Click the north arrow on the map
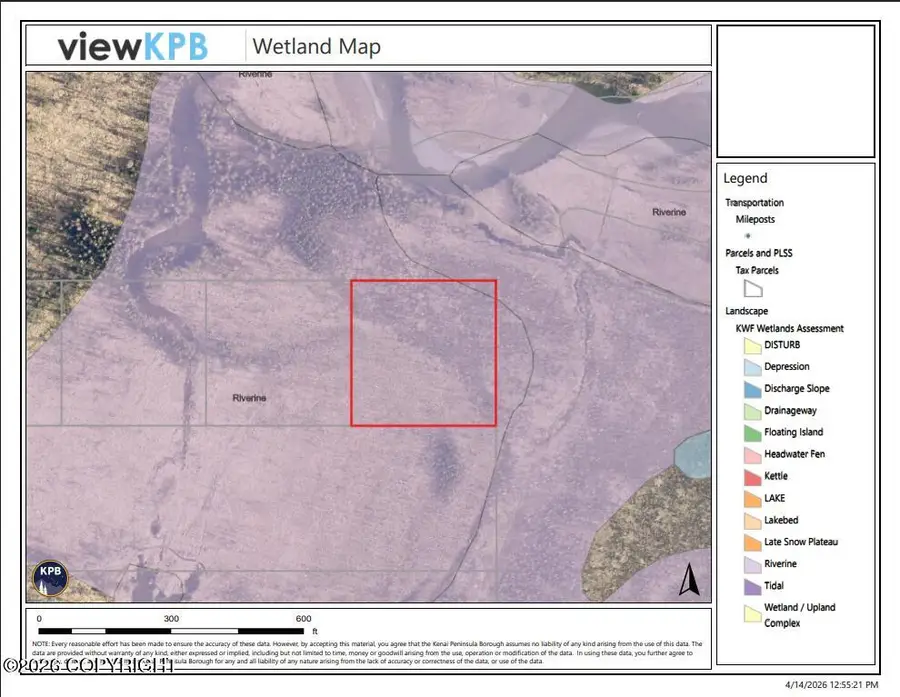Image resolution: width=900 pixels, height=697 pixels. [x=688, y=579]
